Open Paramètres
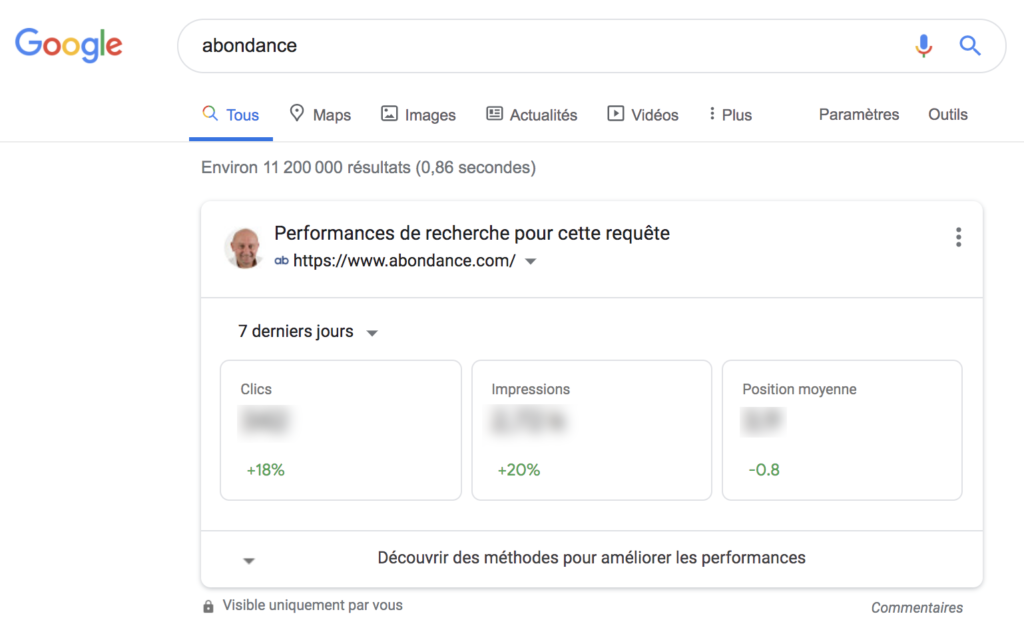The width and height of the screenshot is (1024, 634). (859, 115)
